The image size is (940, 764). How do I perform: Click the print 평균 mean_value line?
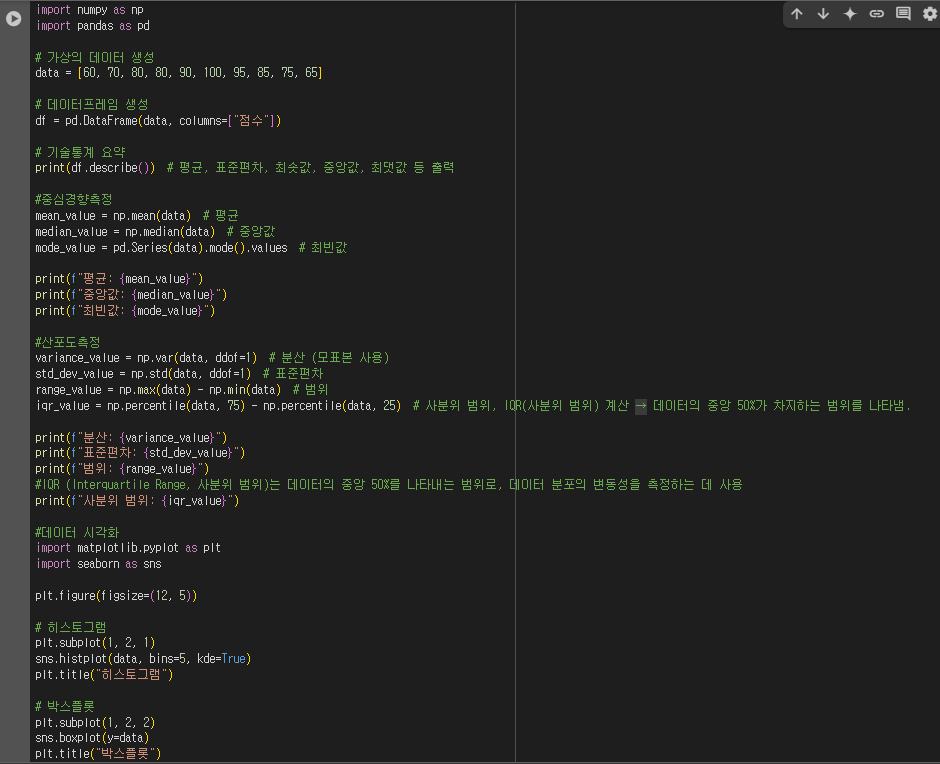(x=119, y=278)
